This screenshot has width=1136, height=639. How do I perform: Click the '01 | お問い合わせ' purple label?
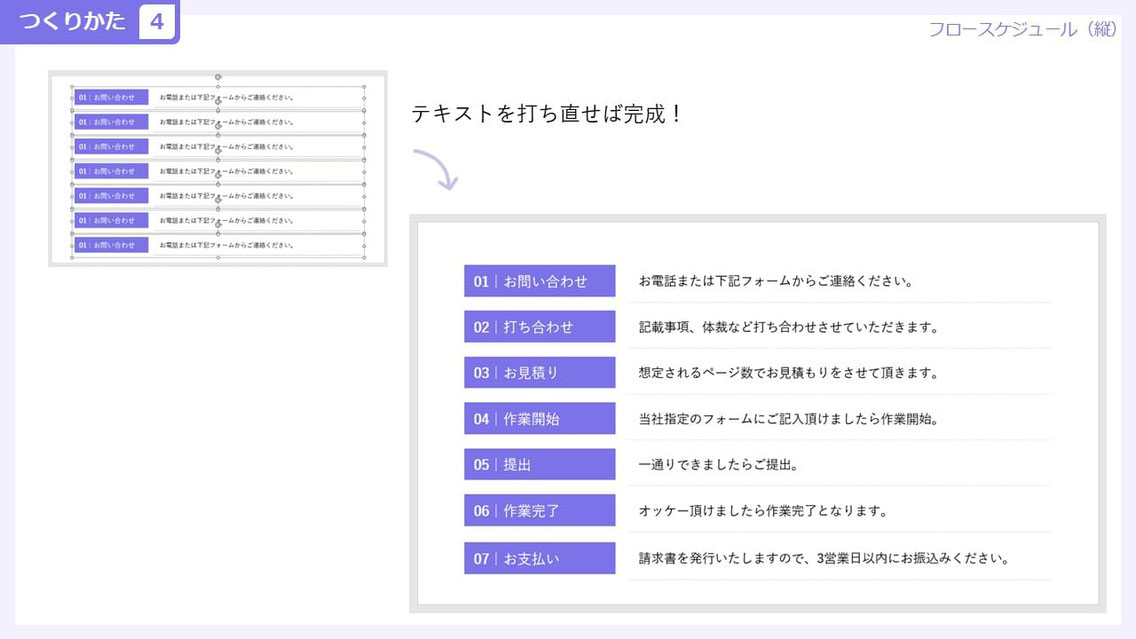point(540,281)
